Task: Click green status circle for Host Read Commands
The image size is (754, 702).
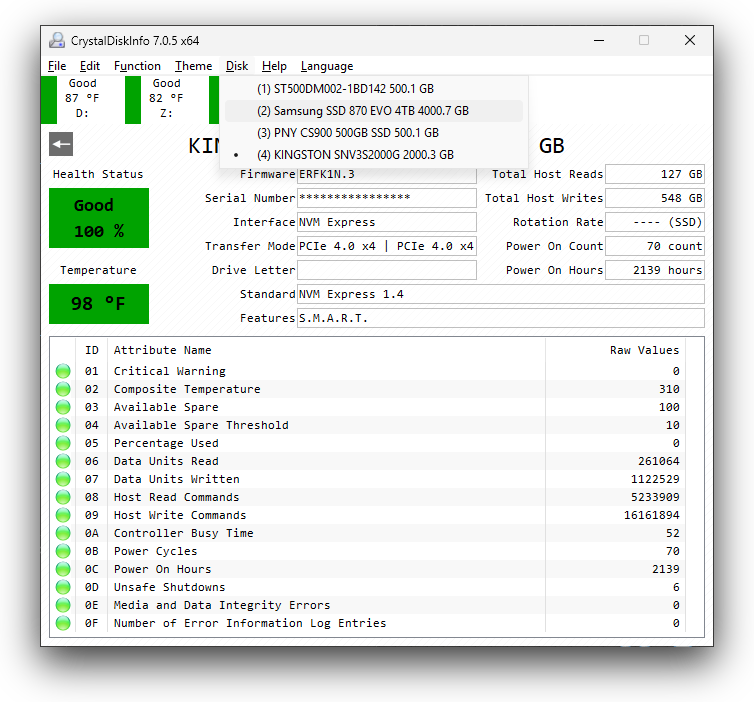Action: (x=63, y=497)
